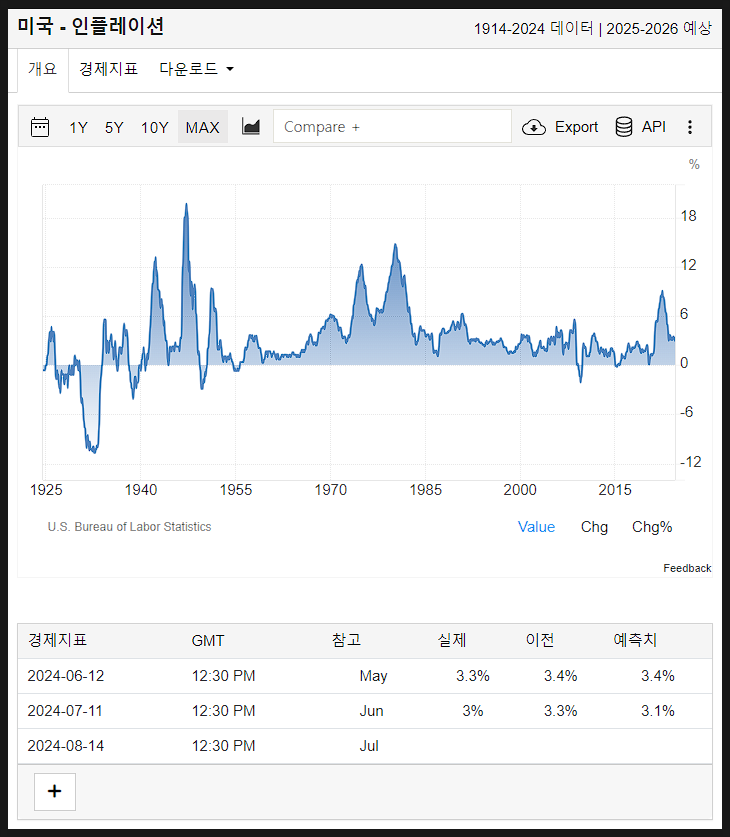Click the Compare + input field
Viewport: 730px width, 837px height.
point(392,127)
